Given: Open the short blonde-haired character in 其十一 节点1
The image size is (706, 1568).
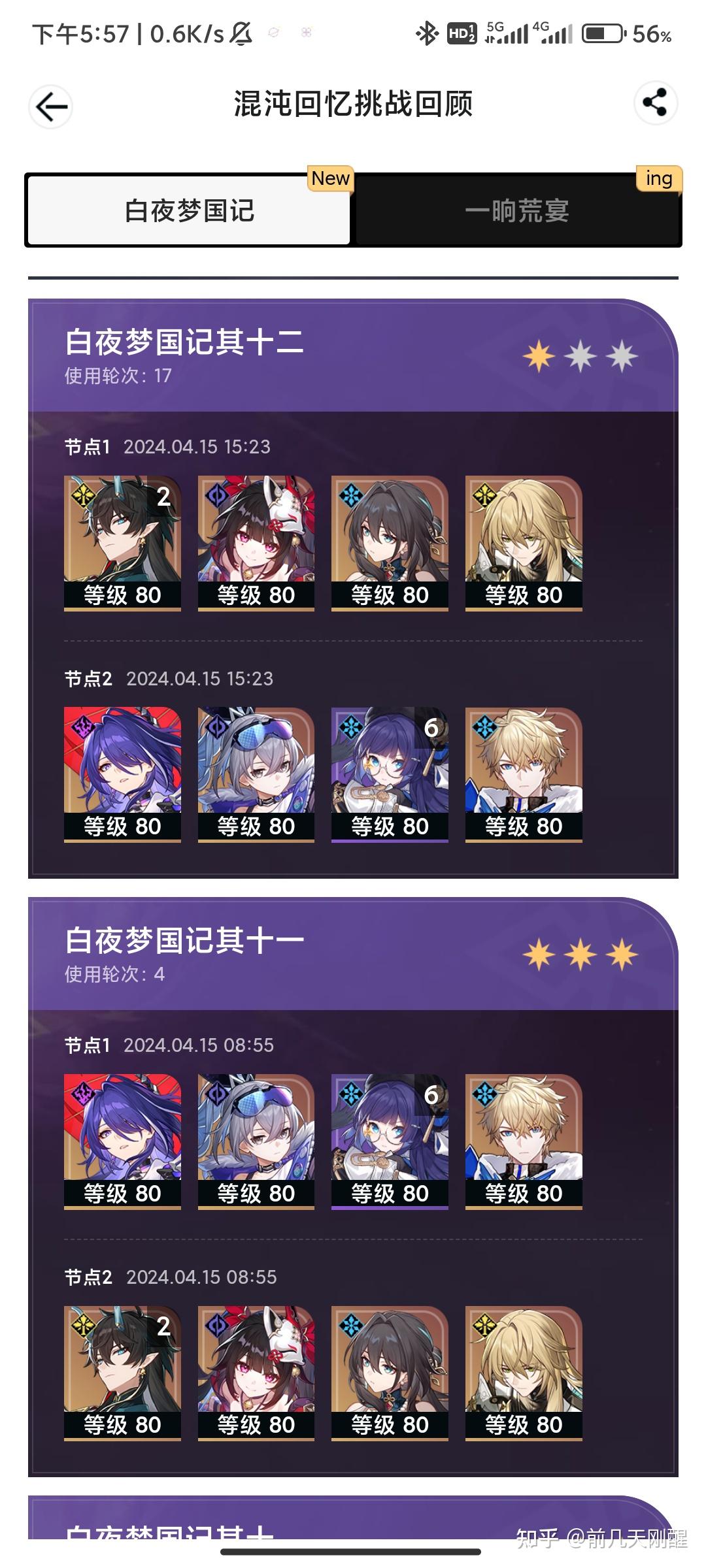Looking at the screenshot, I should tap(524, 1142).
